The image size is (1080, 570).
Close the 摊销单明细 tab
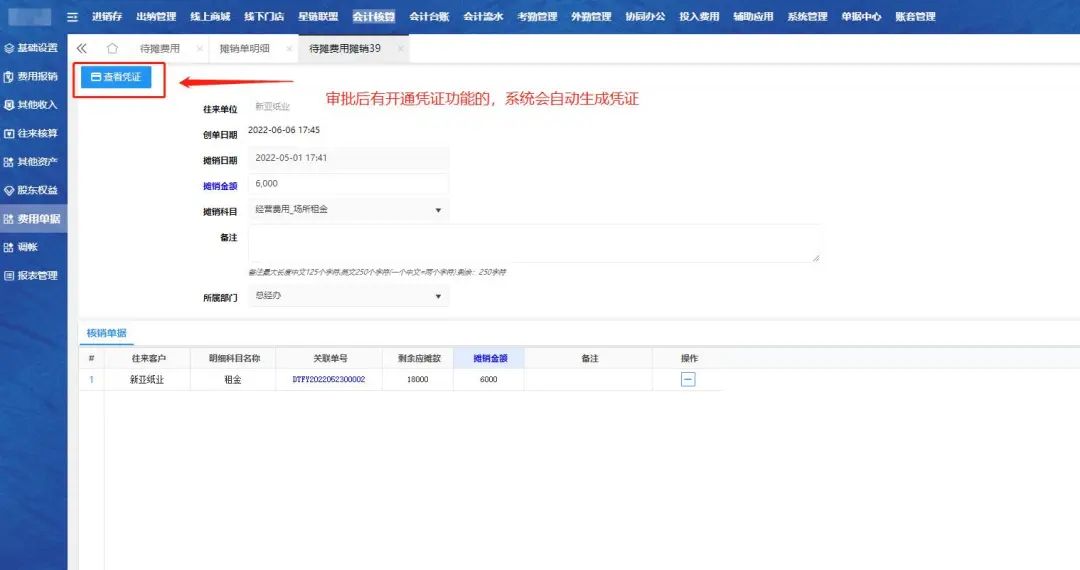click(x=289, y=48)
